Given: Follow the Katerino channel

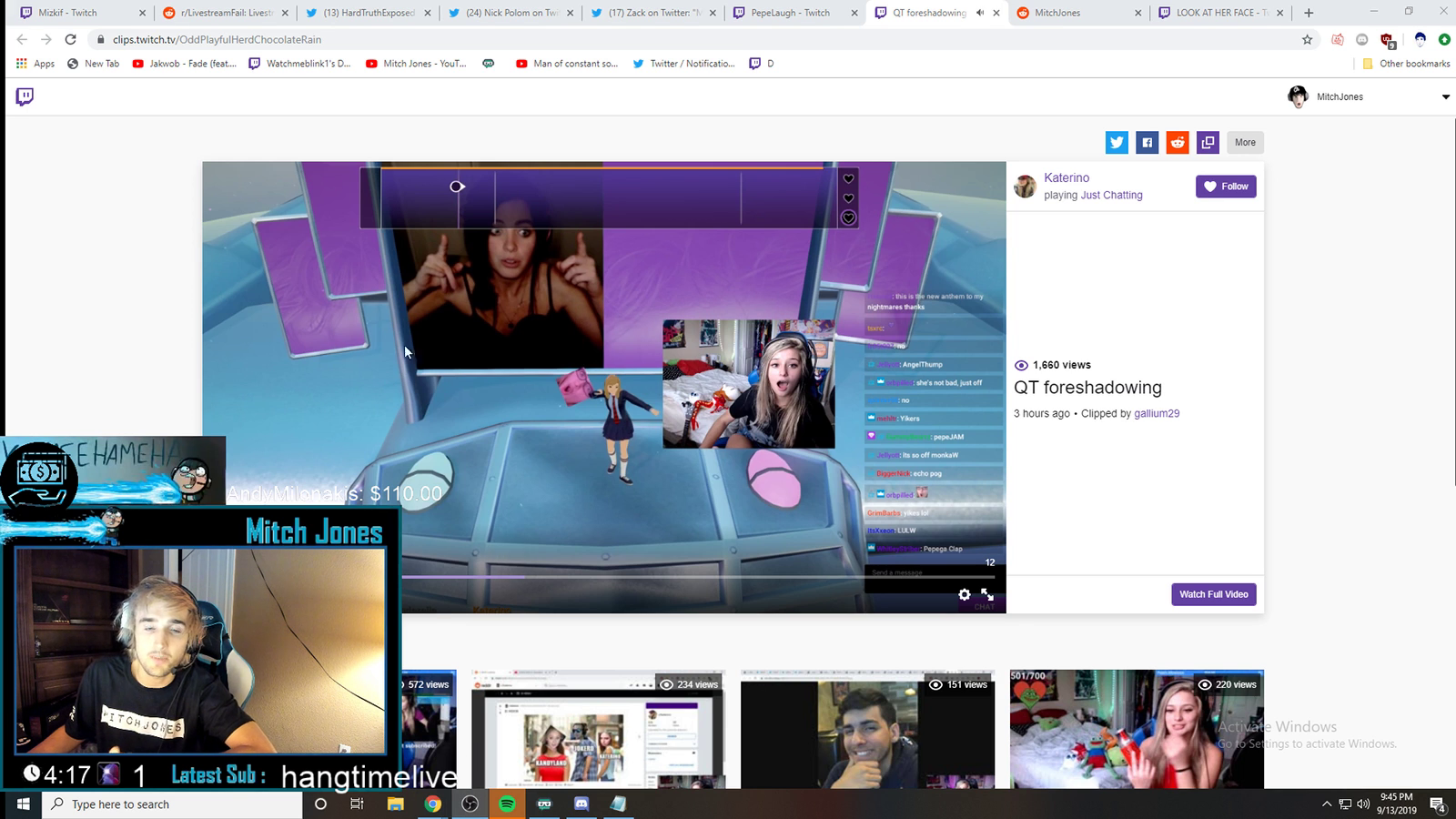Looking at the screenshot, I should (1226, 187).
